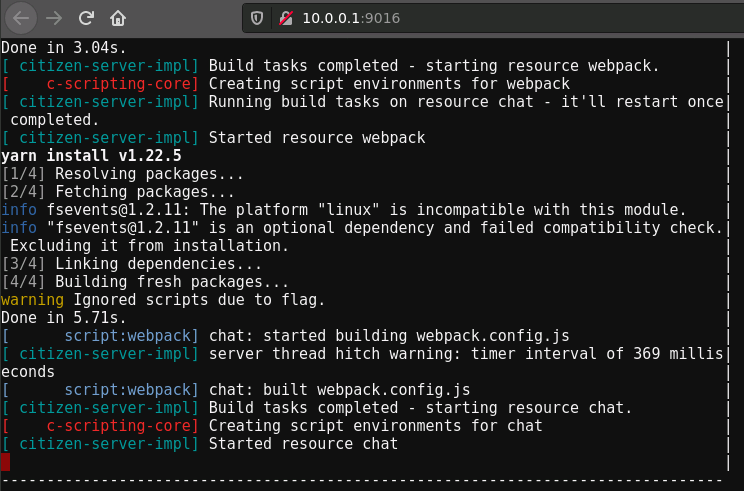Click the blue 'info' before fsevents platform message
The width and height of the screenshot is (744, 491).
tap(19, 210)
